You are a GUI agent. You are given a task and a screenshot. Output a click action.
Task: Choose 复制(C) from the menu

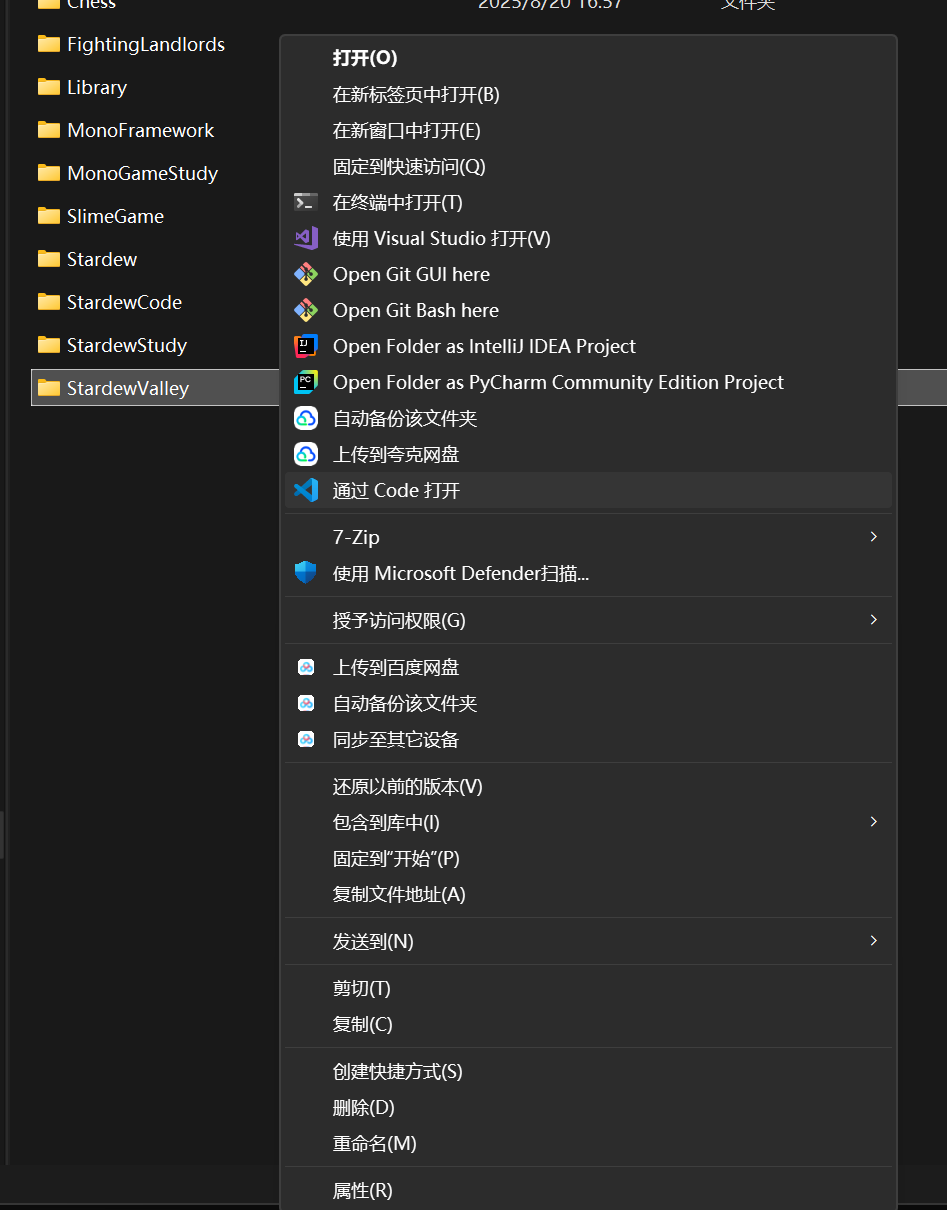click(588, 1024)
